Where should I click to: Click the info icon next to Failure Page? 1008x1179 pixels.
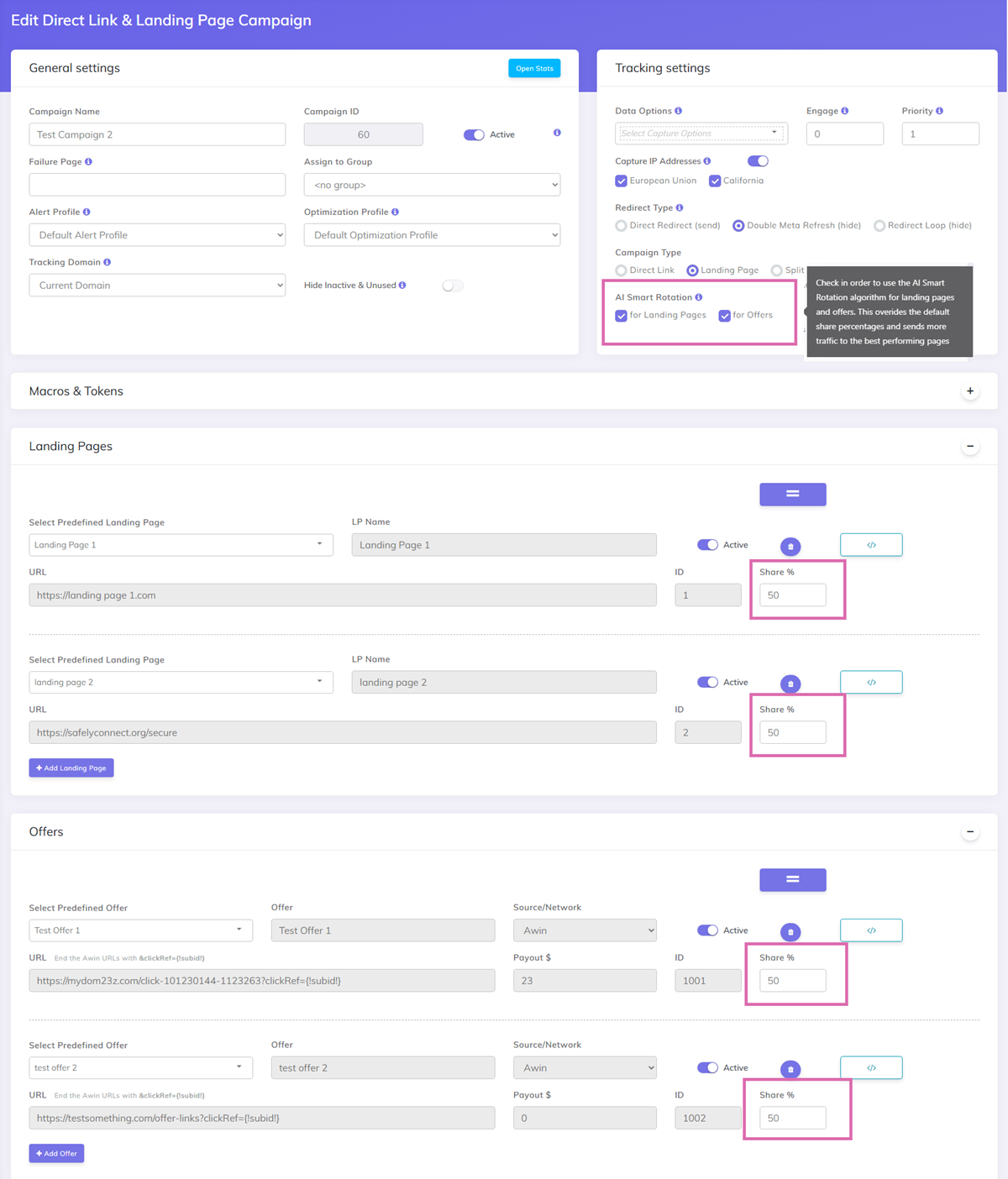[x=88, y=161]
